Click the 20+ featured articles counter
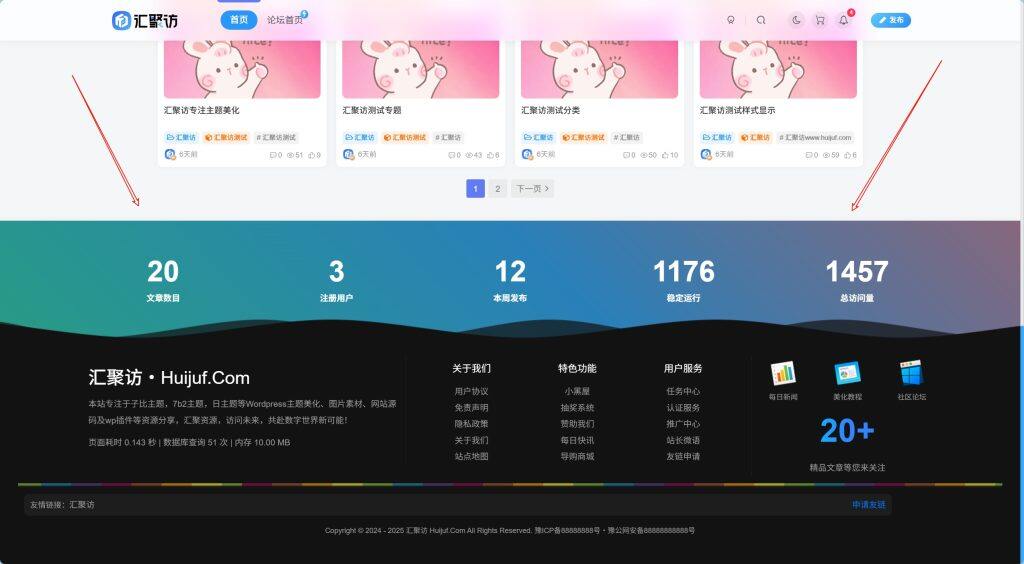Screen dimensions: 1024x564 (847, 431)
